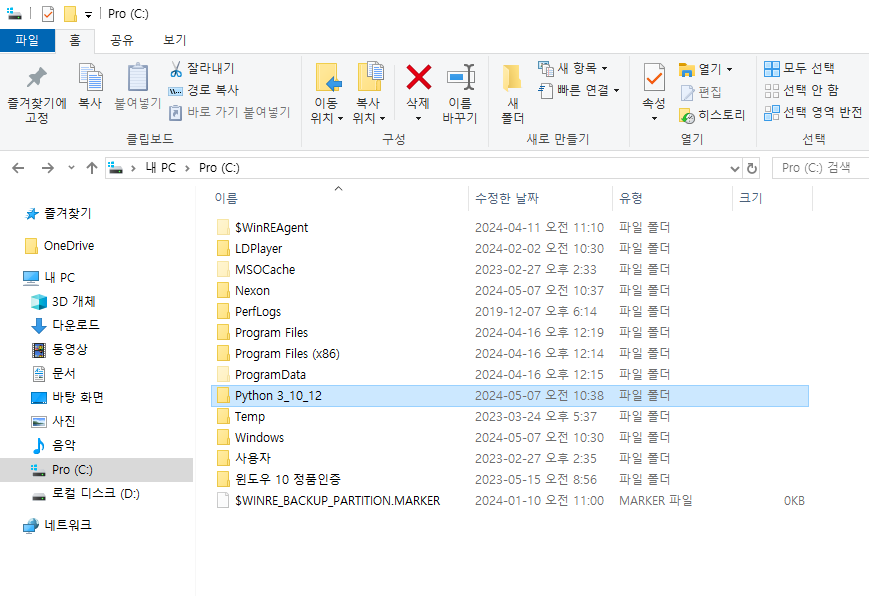Select Pro (C:) in the navigation pane
The height and width of the screenshot is (596, 869).
tap(96, 470)
